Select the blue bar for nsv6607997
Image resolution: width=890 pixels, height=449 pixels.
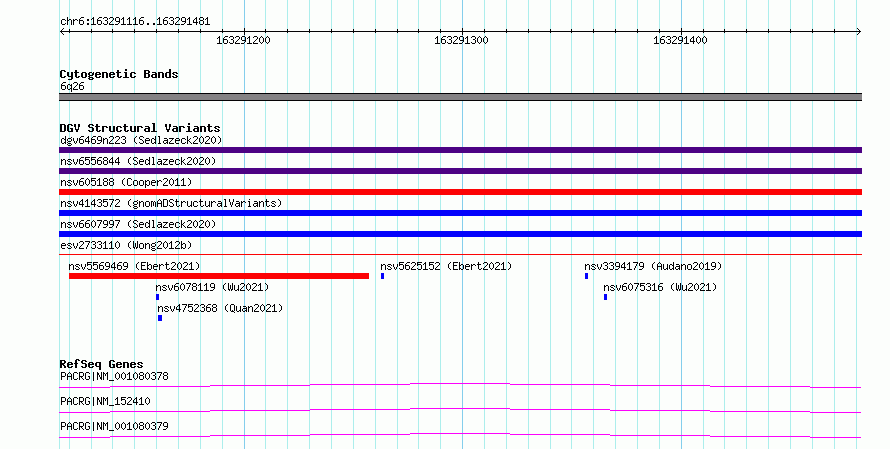click(x=460, y=234)
